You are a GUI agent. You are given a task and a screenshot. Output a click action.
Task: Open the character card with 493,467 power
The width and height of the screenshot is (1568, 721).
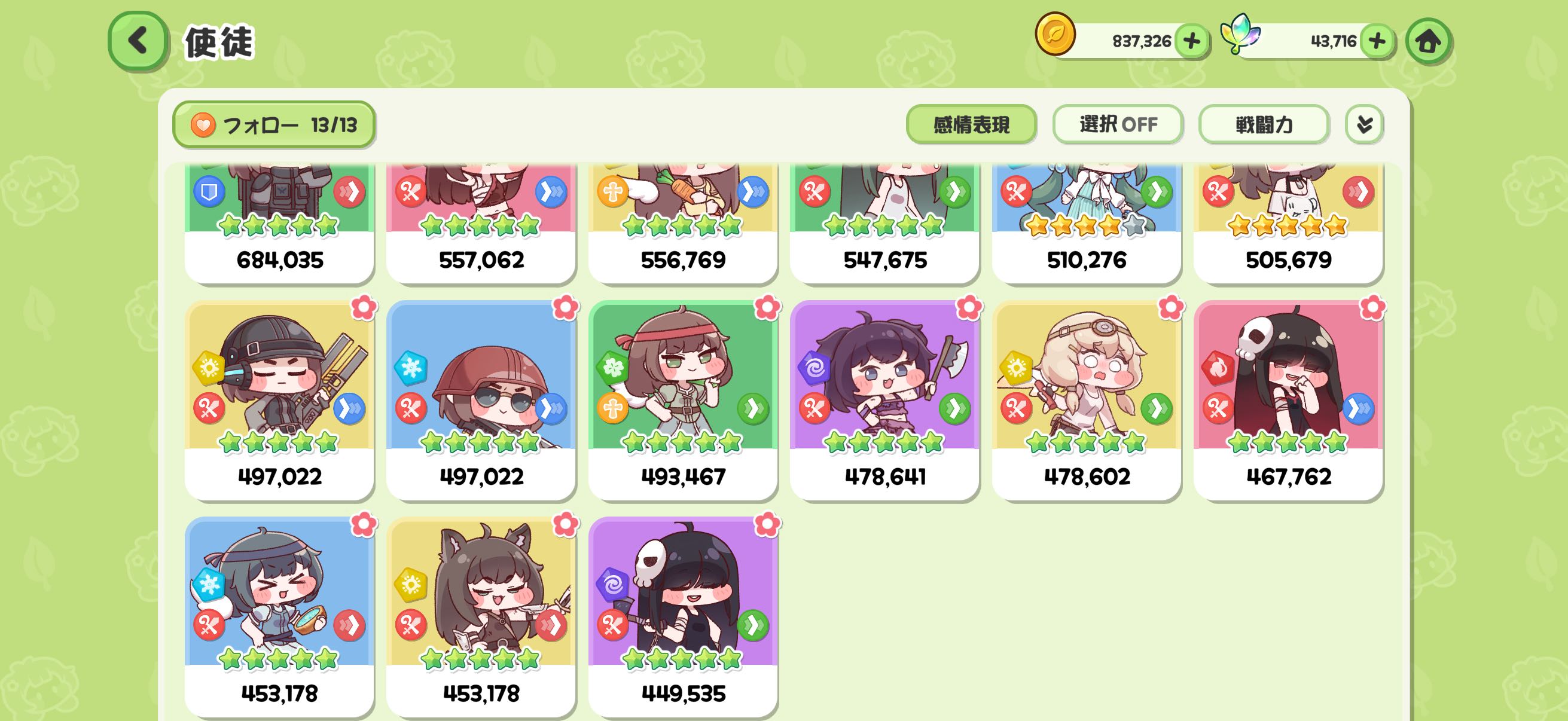click(x=683, y=401)
